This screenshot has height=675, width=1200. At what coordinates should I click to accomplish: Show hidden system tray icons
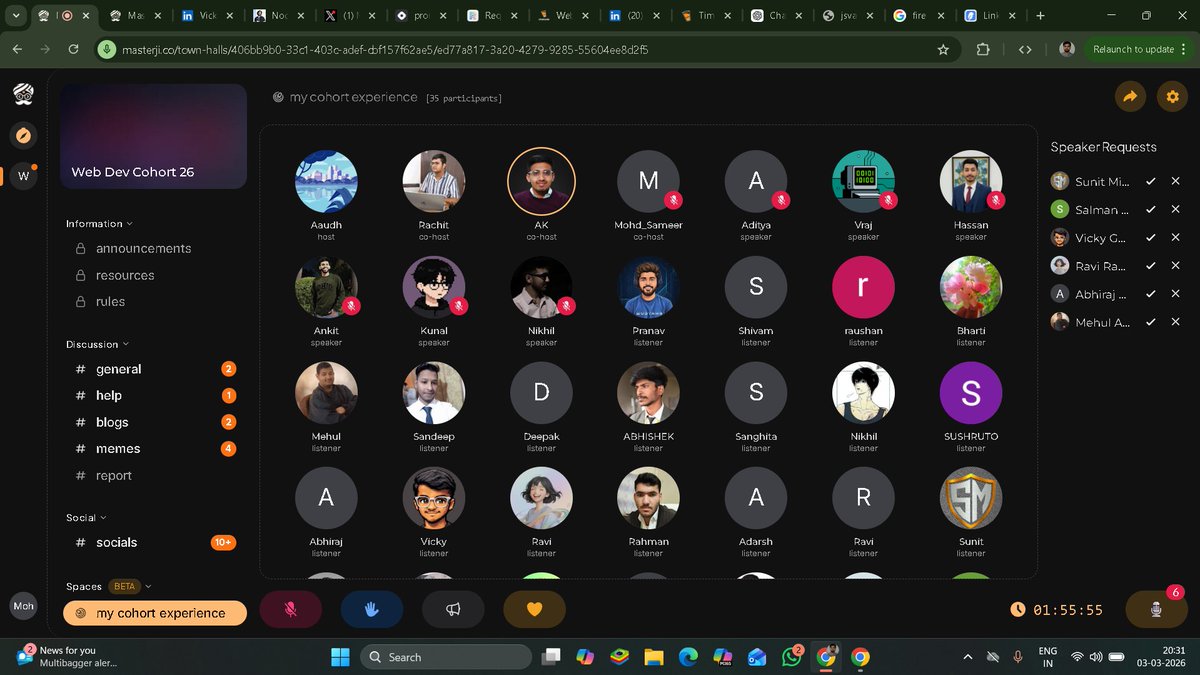click(x=967, y=657)
